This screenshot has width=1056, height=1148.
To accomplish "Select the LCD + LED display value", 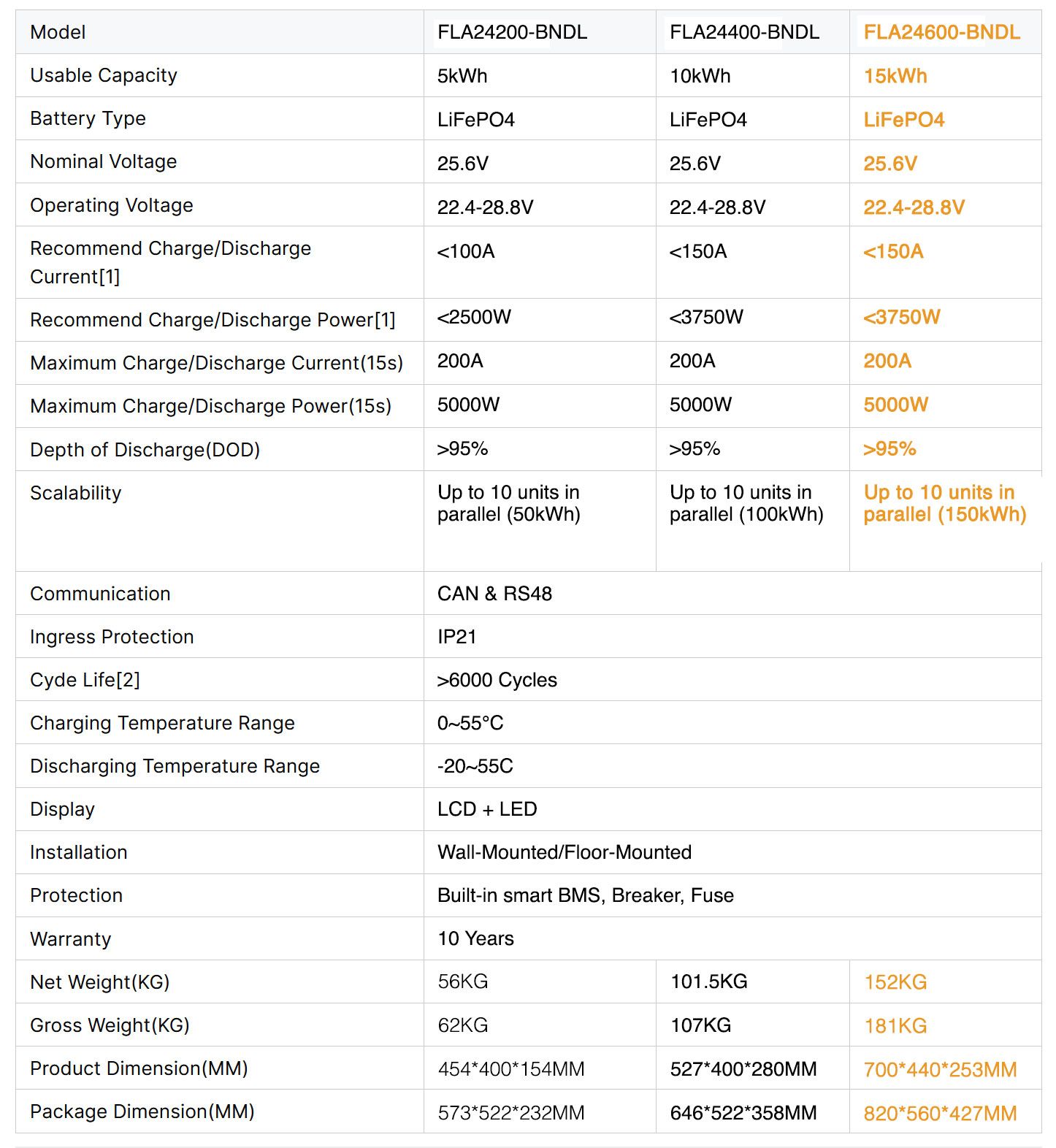I will coord(487,809).
